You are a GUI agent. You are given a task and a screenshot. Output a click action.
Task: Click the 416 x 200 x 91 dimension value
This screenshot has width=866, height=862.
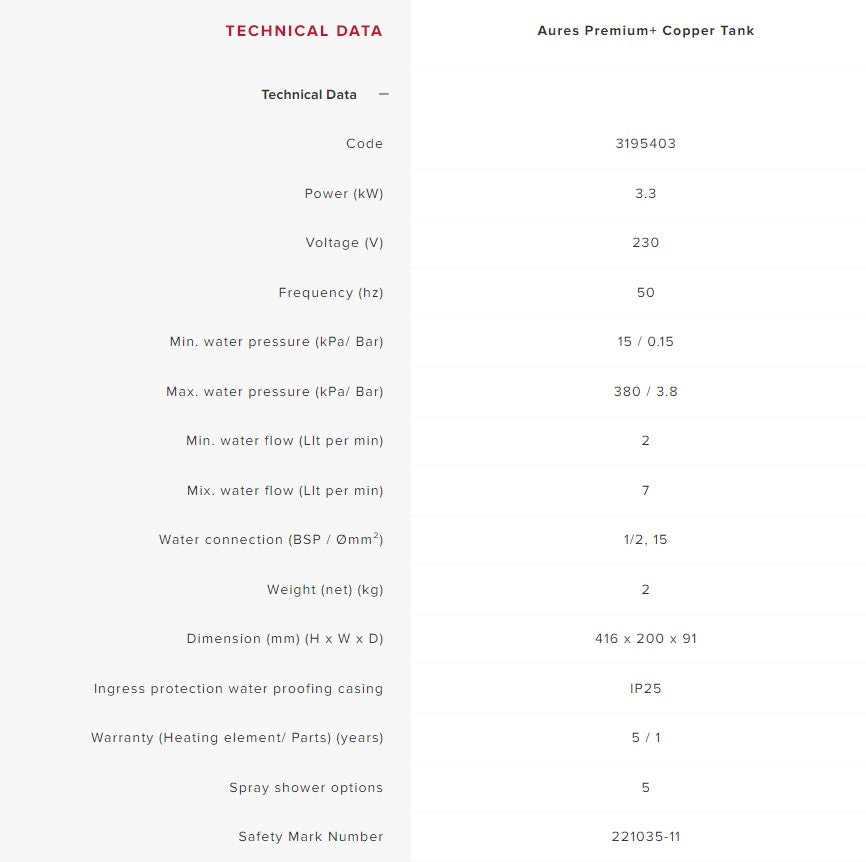coord(646,639)
